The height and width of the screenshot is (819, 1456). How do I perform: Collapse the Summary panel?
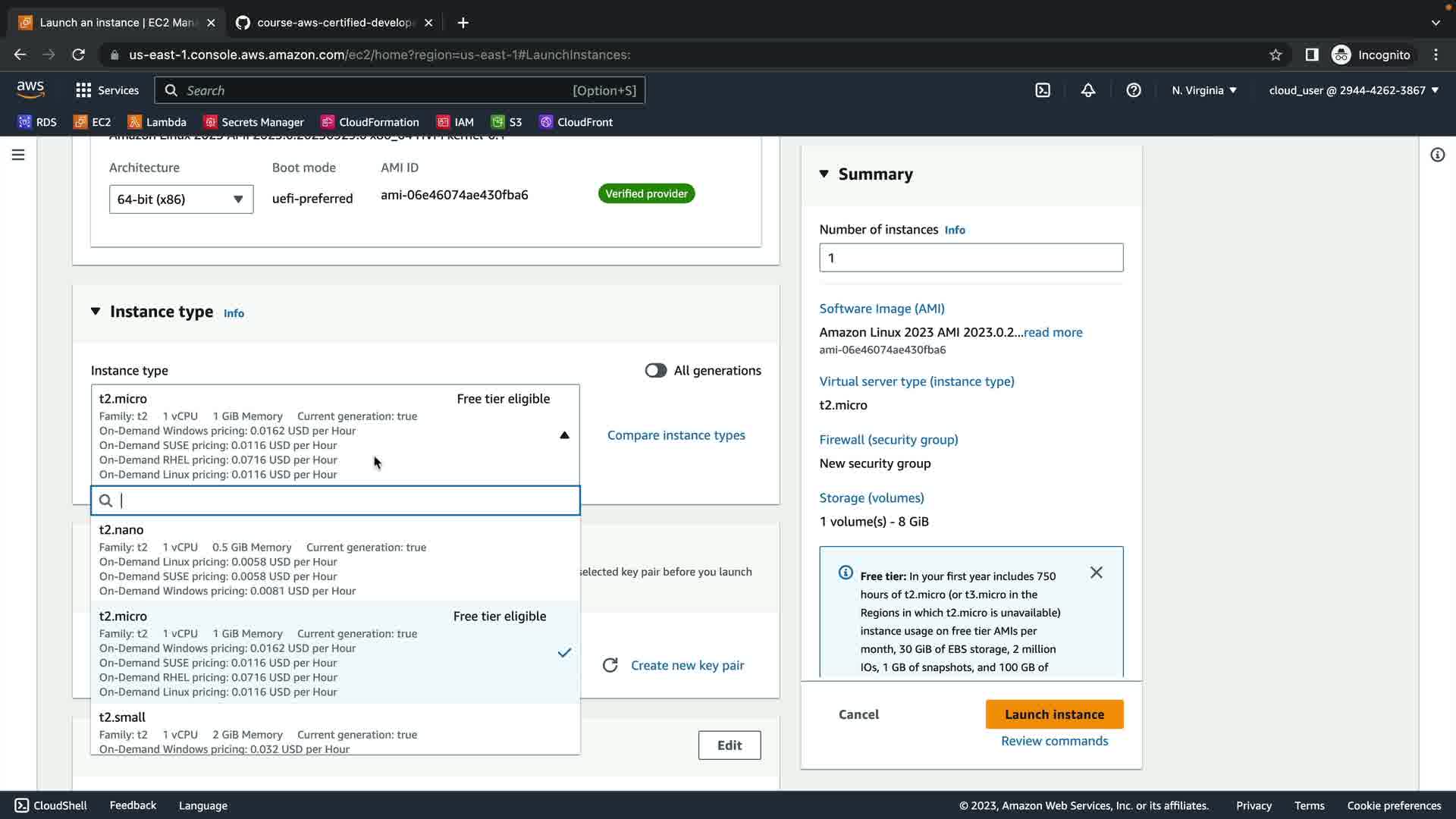tap(824, 174)
